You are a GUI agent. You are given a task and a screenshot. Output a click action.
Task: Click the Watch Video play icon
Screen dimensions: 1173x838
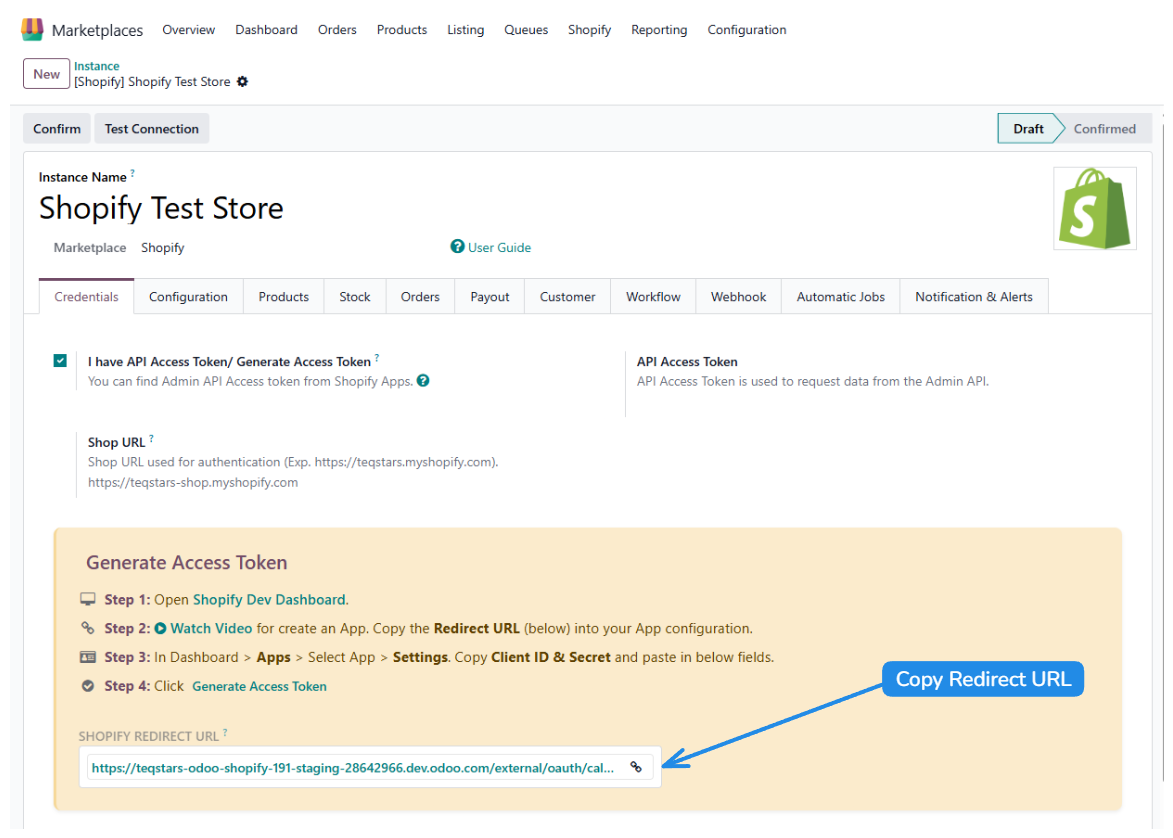point(160,628)
